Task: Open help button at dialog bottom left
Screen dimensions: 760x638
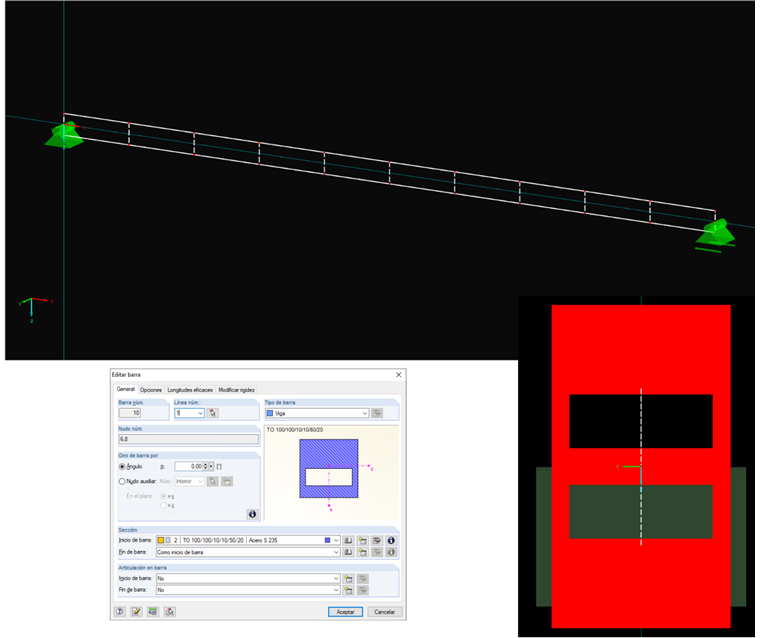Action: point(120,612)
